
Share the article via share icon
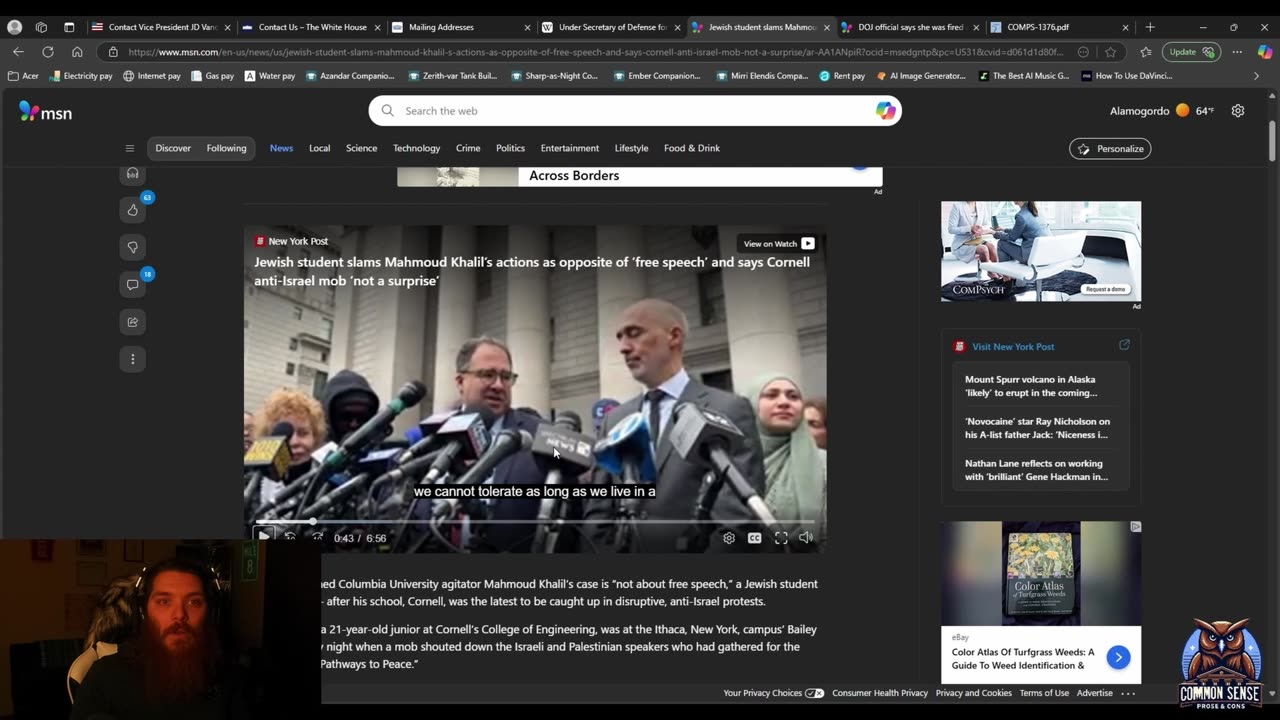(132, 322)
